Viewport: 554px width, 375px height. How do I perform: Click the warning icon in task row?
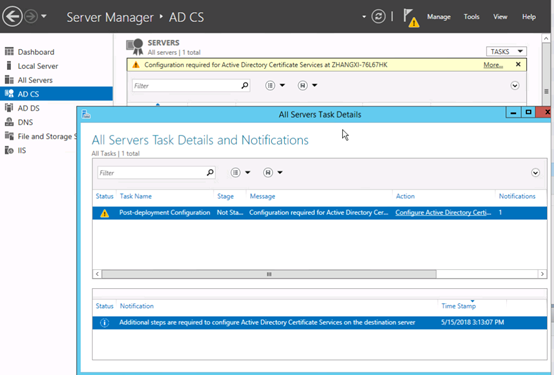pos(104,213)
